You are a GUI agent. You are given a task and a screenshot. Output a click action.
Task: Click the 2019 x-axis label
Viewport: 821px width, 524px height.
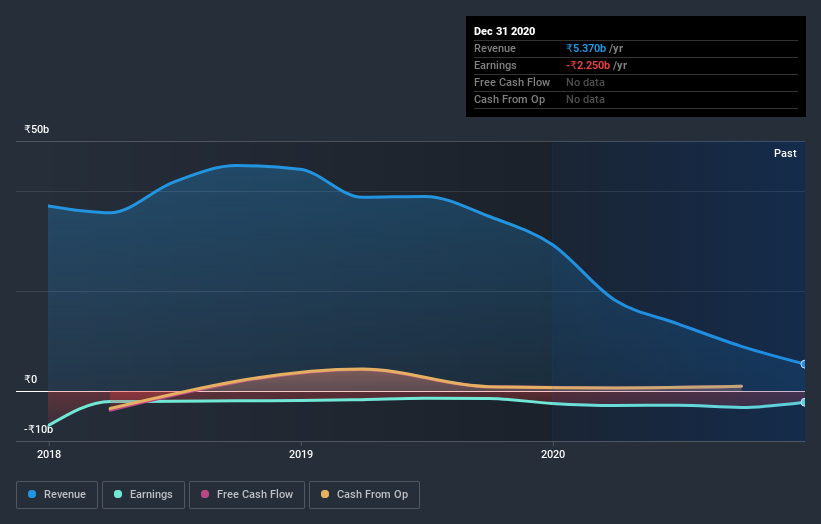[301, 454]
